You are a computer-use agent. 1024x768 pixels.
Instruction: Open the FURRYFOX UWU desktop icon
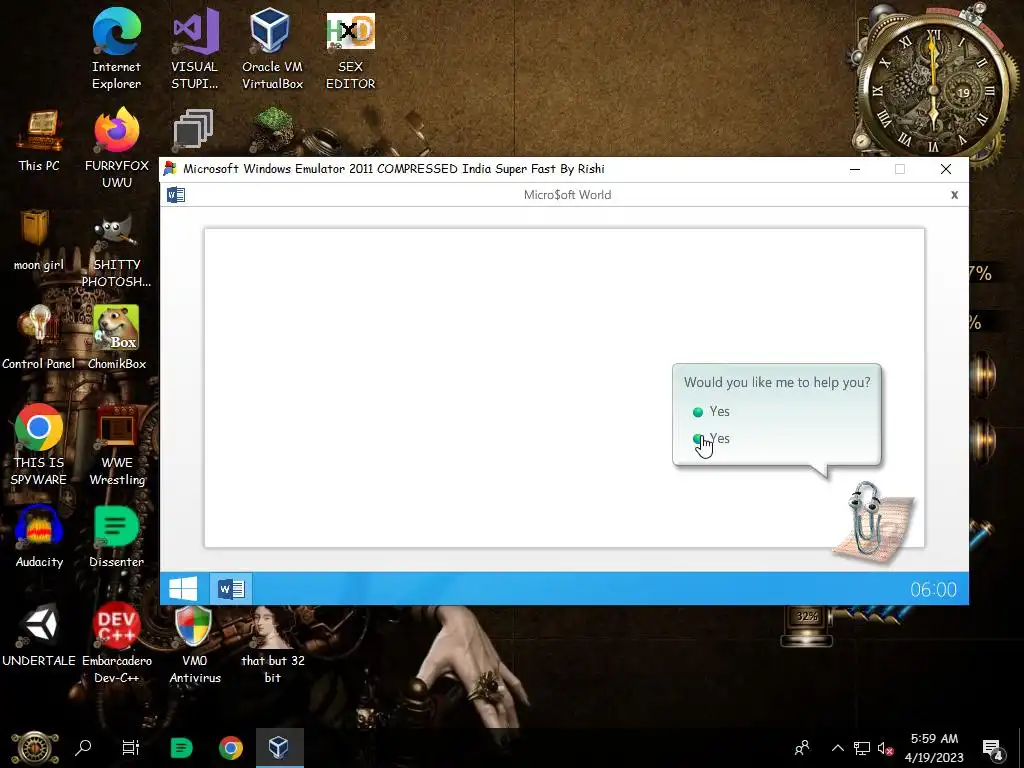[x=117, y=149]
